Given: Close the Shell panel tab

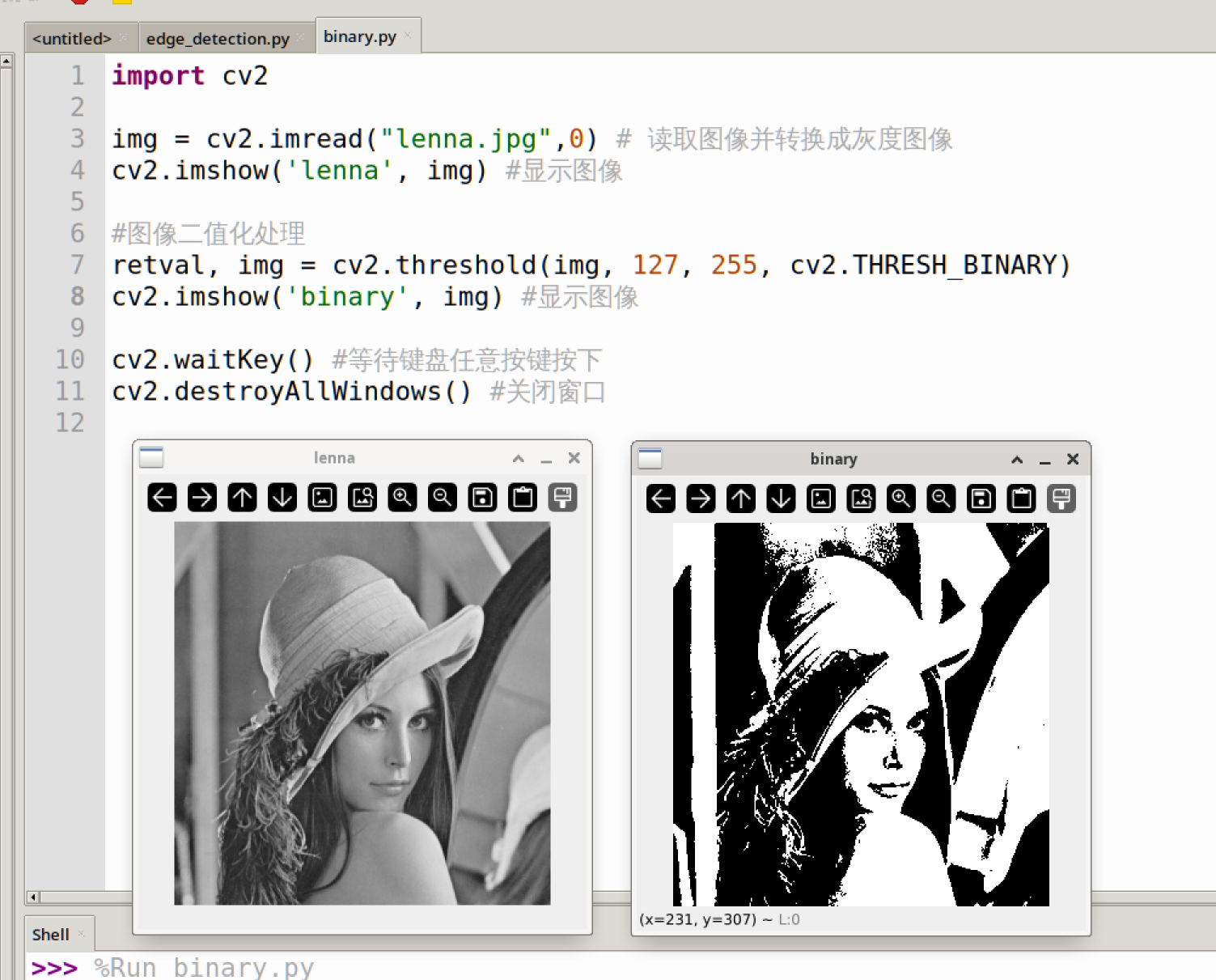Looking at the screenshot, I should pyautogui.click(x=81, y=934).
